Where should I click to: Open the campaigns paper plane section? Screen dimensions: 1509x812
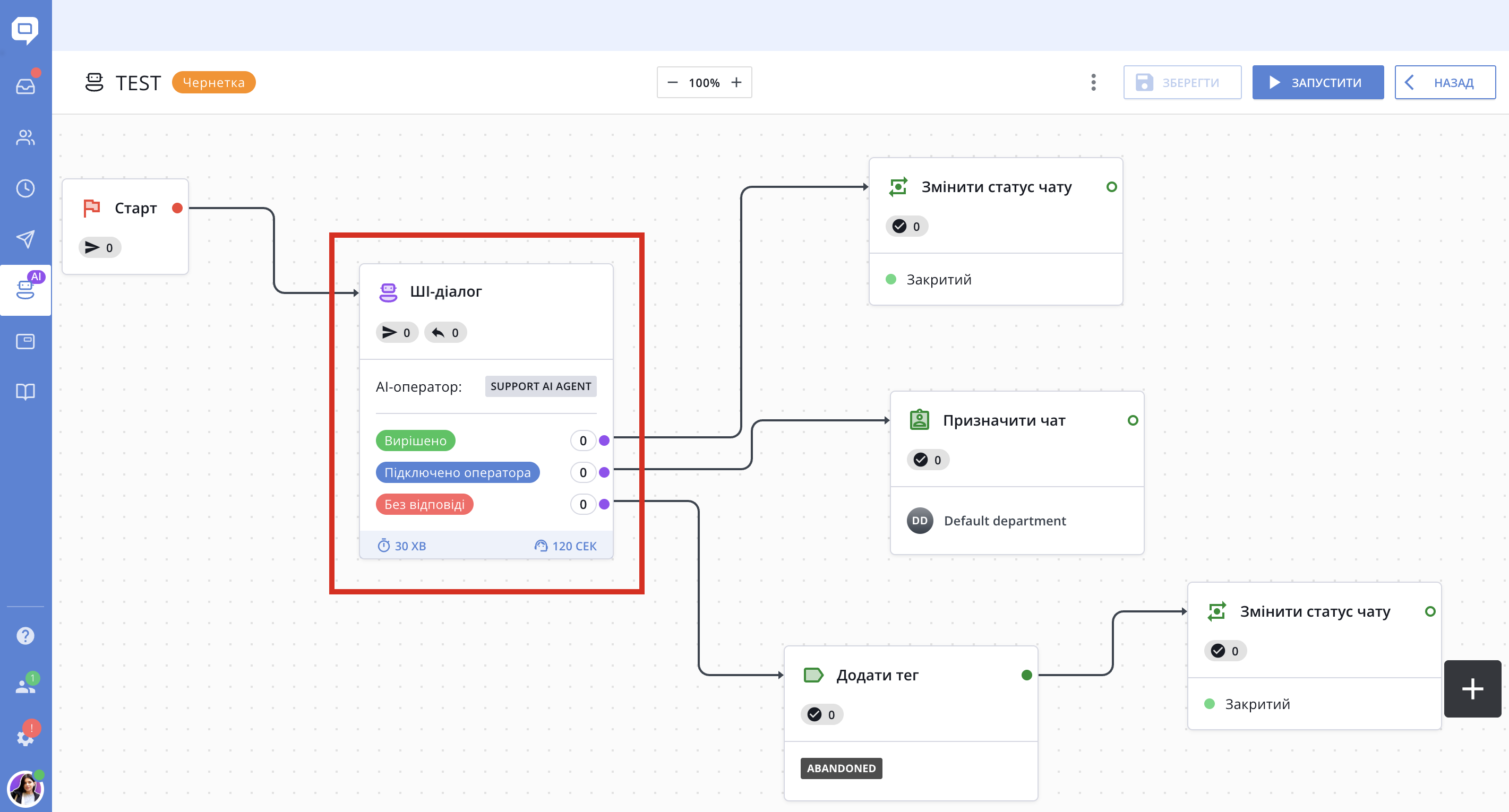point(25,239)
